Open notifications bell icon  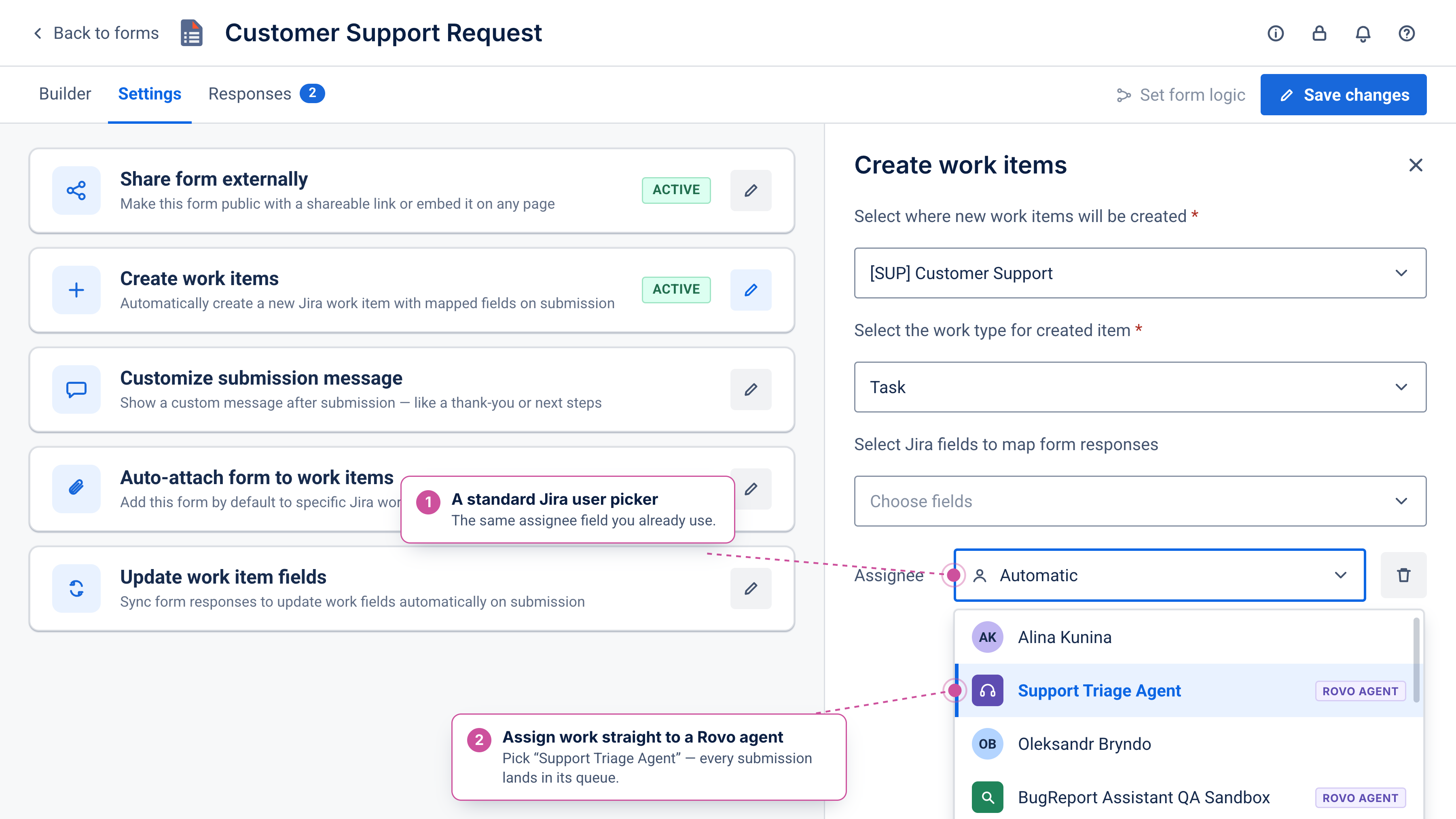pyautogui.click(x=1363, y=33)
